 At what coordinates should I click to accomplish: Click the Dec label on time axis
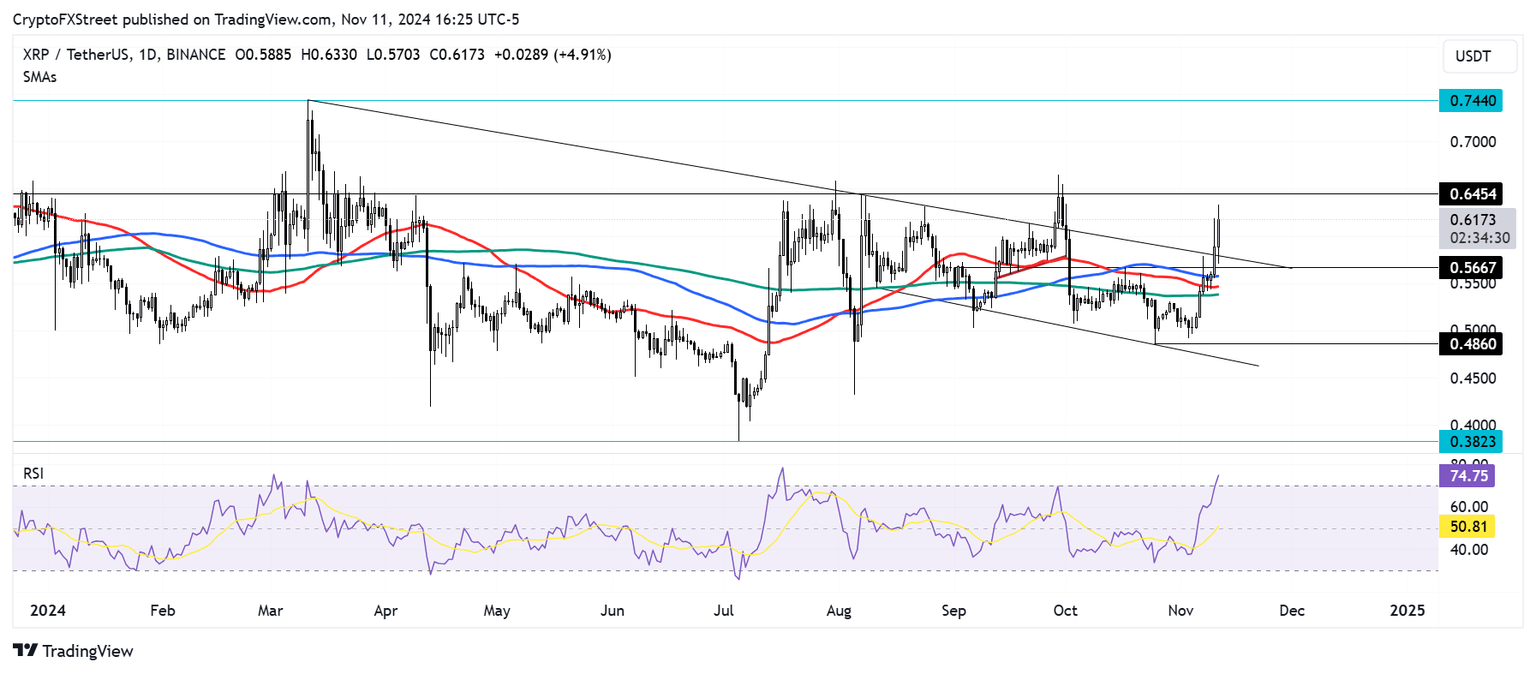(x=1292, y=610)
